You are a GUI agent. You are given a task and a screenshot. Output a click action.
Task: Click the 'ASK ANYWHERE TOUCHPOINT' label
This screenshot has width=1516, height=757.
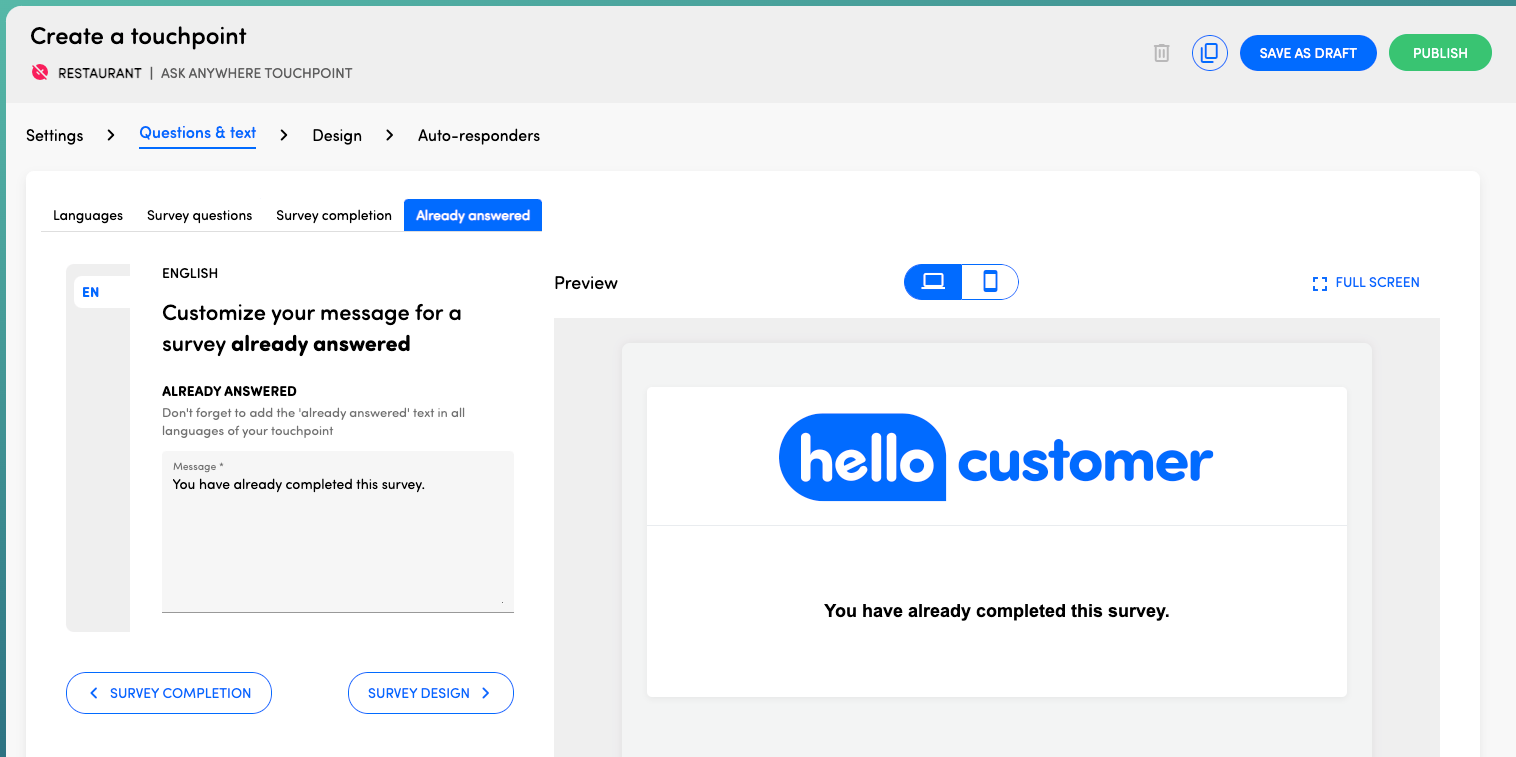256,73
